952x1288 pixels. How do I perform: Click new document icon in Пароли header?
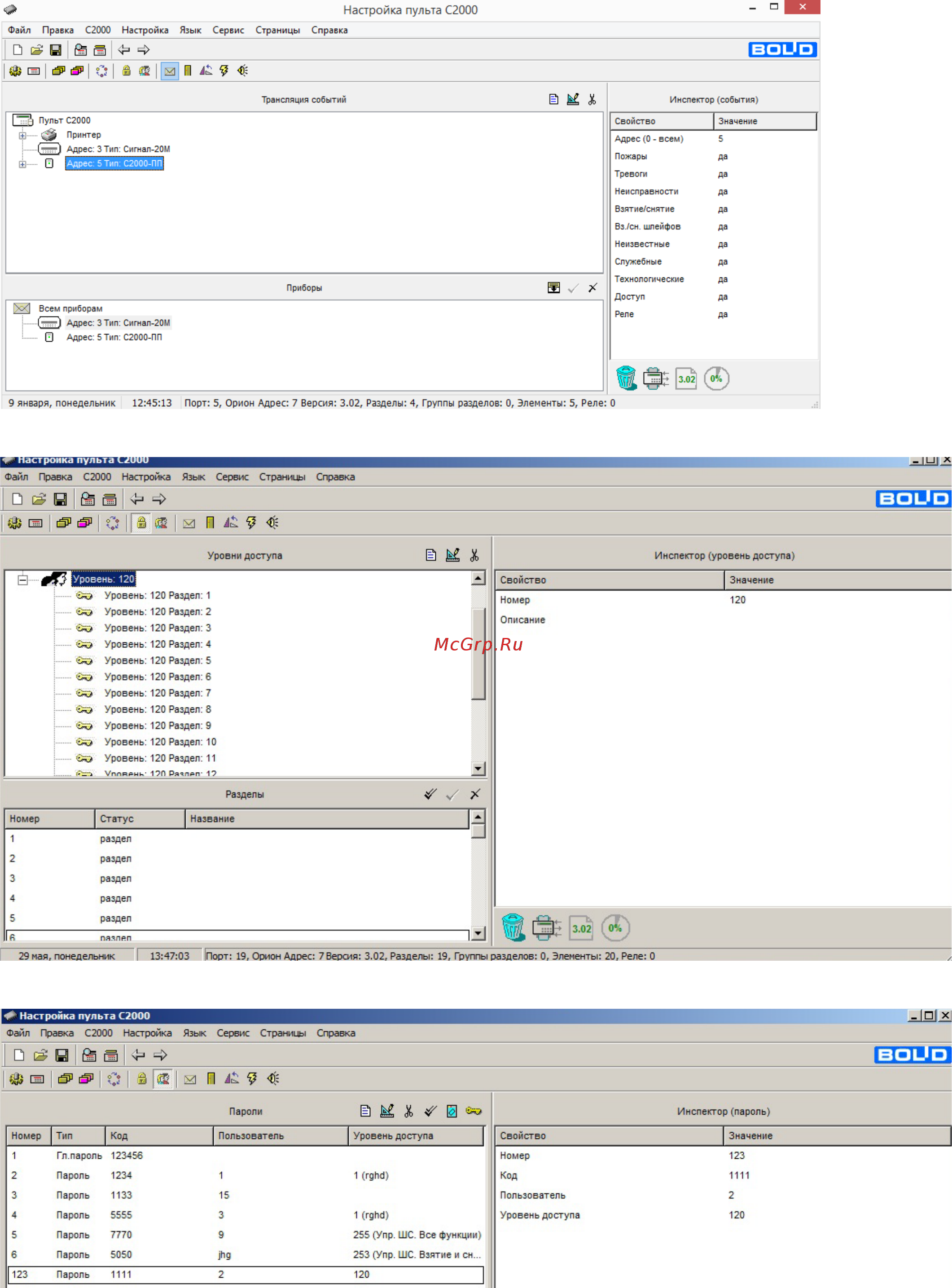pyautogui.click(x=365, y=1111)
